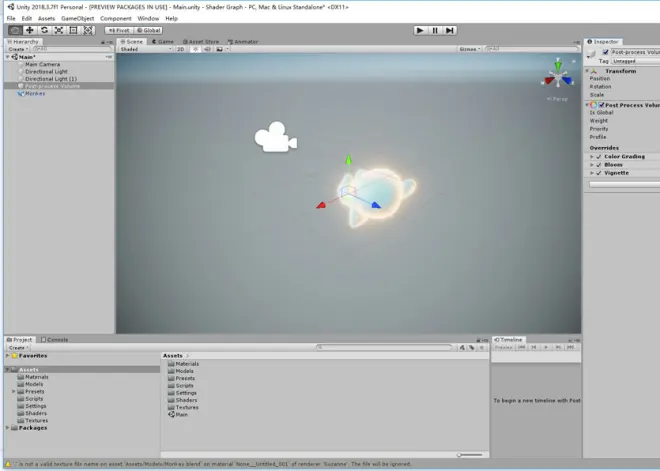Image resolution: width=660 pixels, height=471 pixels.
Task: Click Timeline play button
Action: [546, 347]
